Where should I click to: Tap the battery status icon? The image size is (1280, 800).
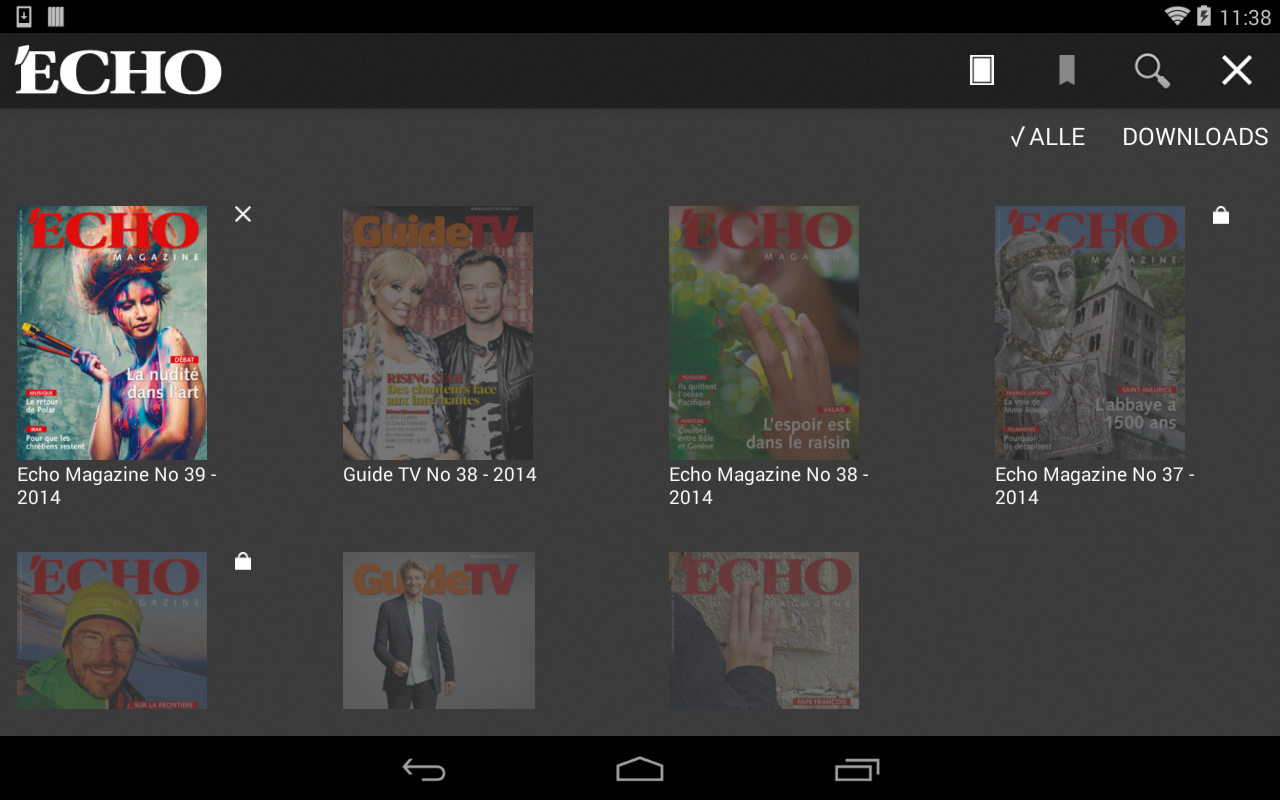tap(1204, 16)
